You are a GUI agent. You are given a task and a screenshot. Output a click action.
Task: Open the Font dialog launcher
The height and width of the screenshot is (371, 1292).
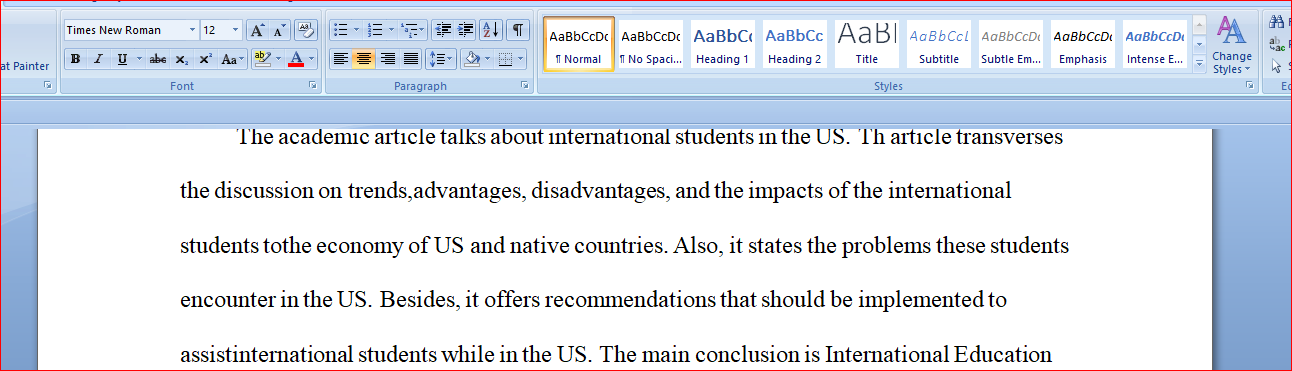point(313,86)
